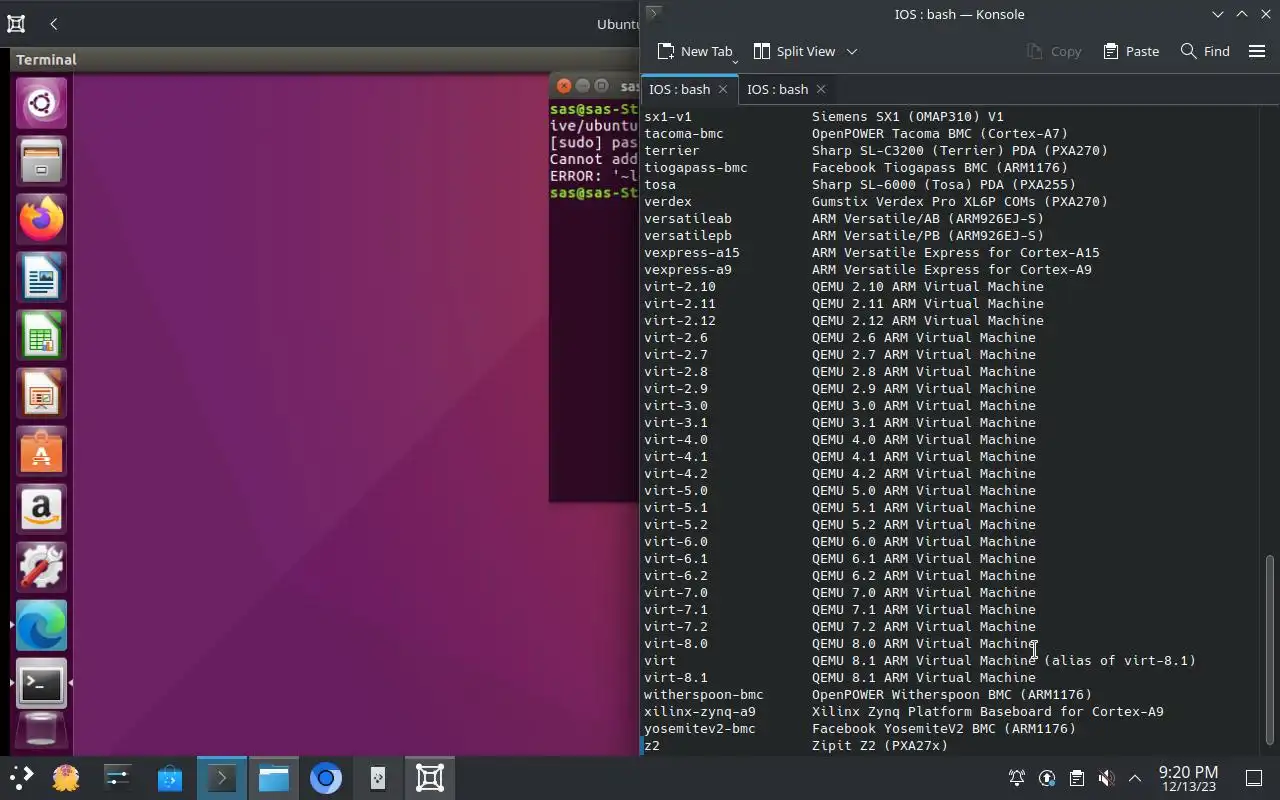
Task: Open System Settings in the Unity launcher
Action: (41, 567)
